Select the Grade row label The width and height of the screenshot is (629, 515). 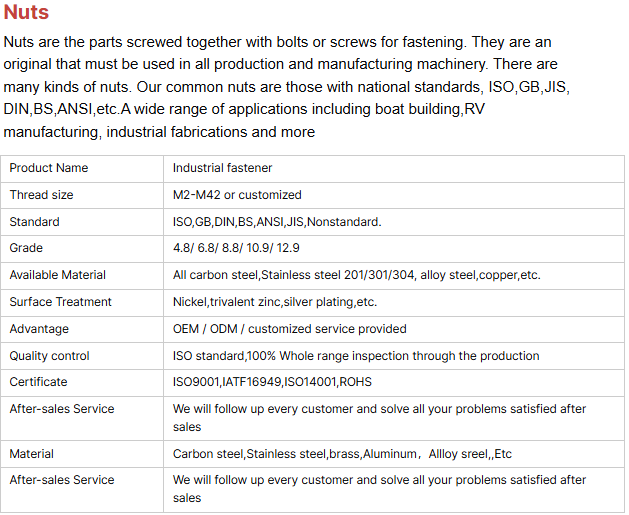(x=27, y=248)
